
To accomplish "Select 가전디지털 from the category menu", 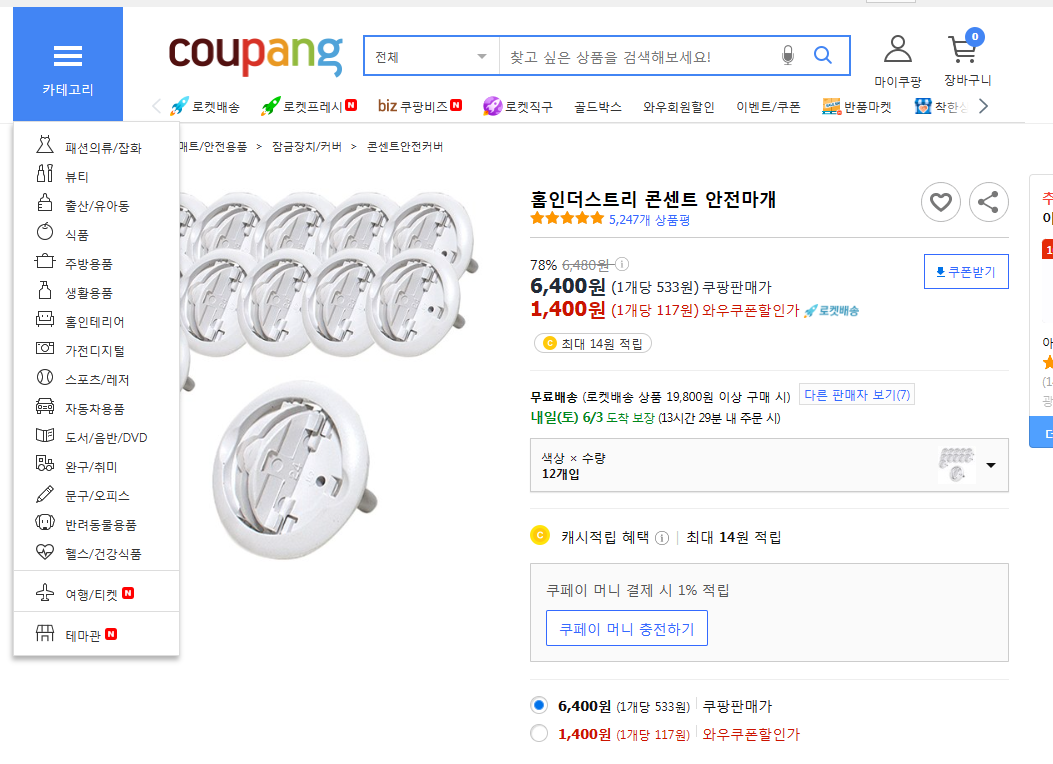I will (x=94, y=351).
